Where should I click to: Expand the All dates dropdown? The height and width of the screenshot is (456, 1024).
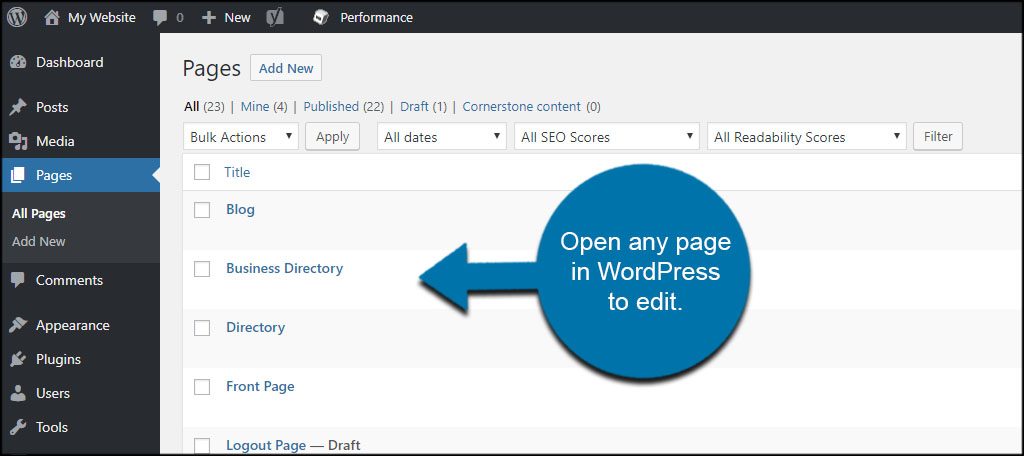point(441,137)
